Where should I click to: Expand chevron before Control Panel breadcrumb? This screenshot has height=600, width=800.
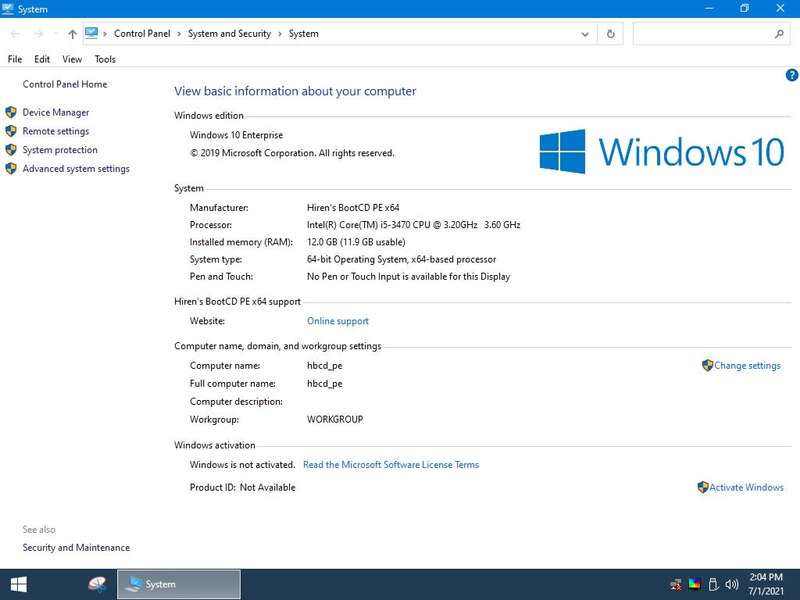click(105, 34)
